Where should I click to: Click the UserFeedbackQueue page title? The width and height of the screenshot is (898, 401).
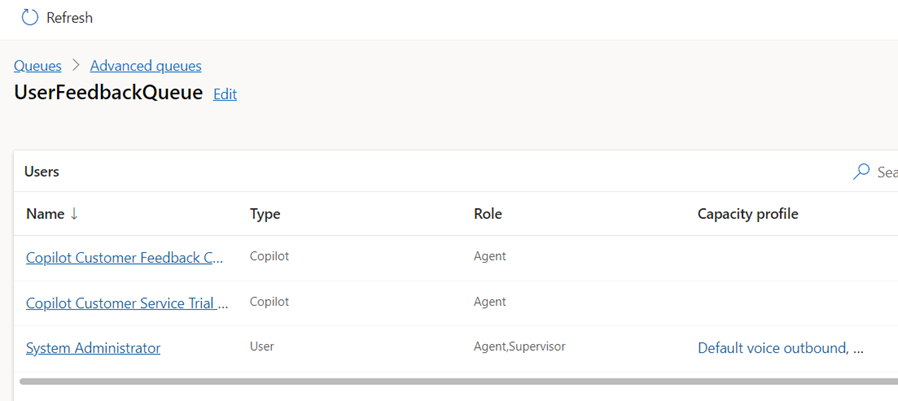108,93
